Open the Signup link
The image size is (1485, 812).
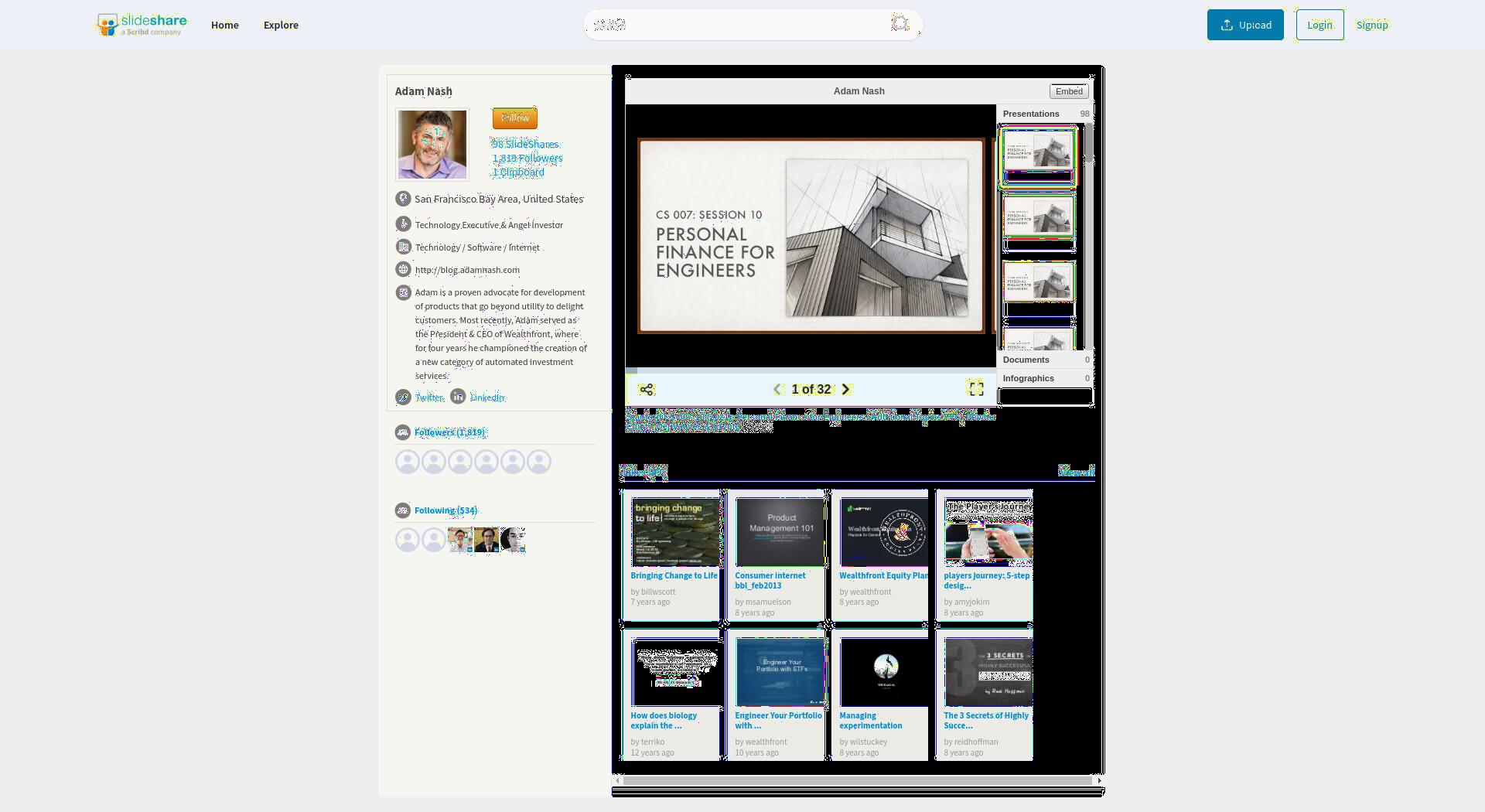[1372, 25]
